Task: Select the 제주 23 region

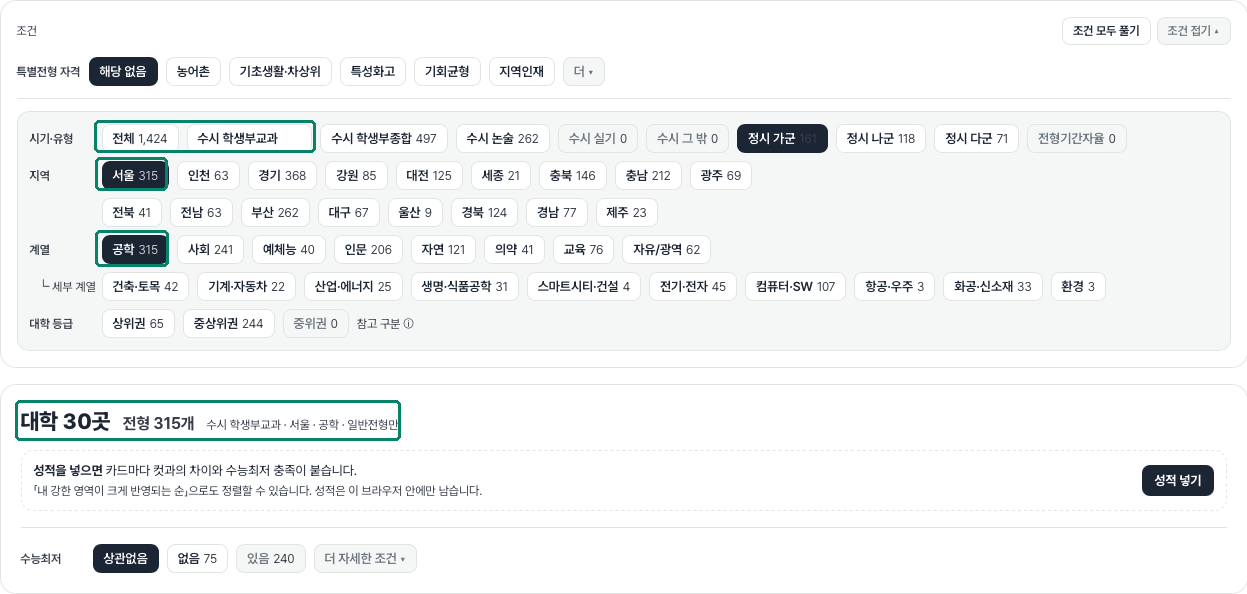Action: 626,213
